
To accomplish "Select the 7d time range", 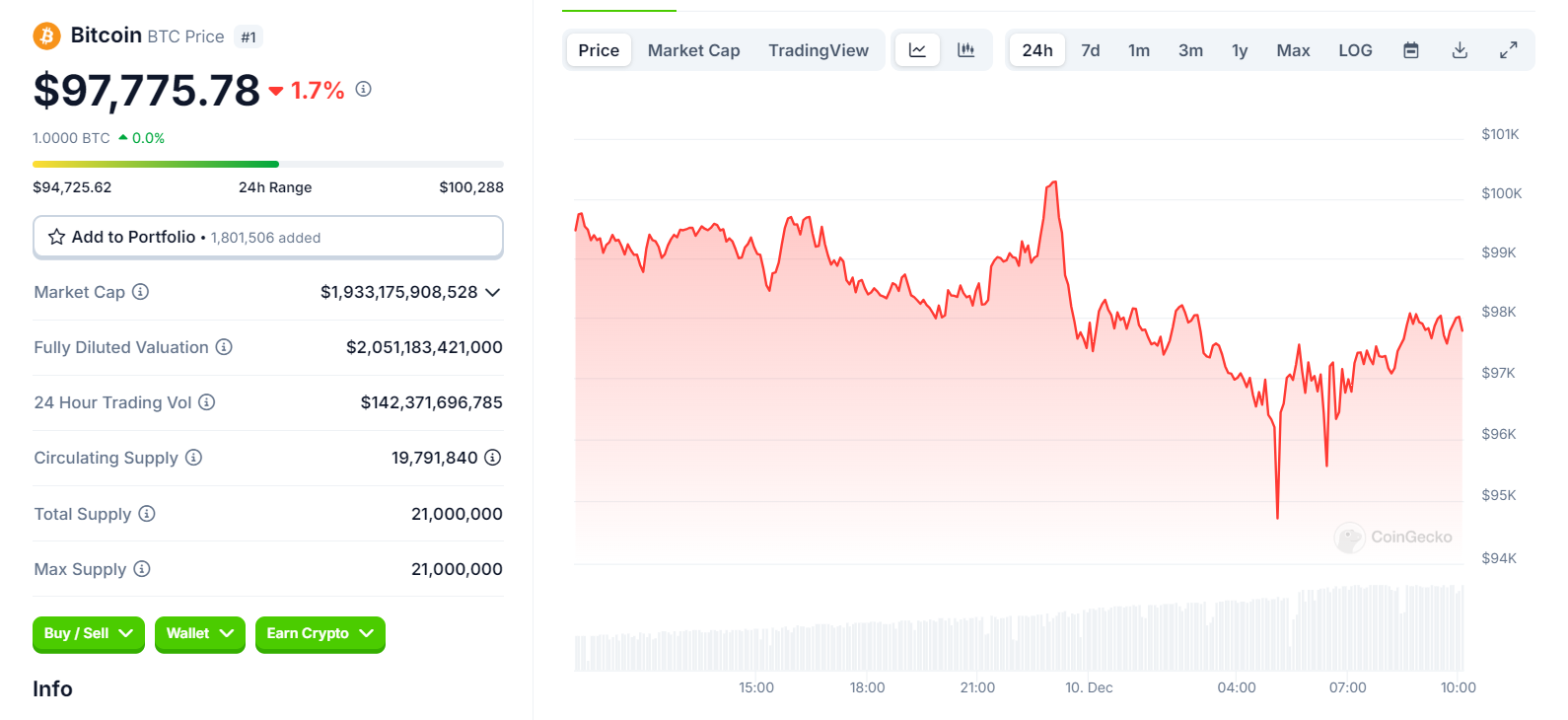I will pos(1090,50).
